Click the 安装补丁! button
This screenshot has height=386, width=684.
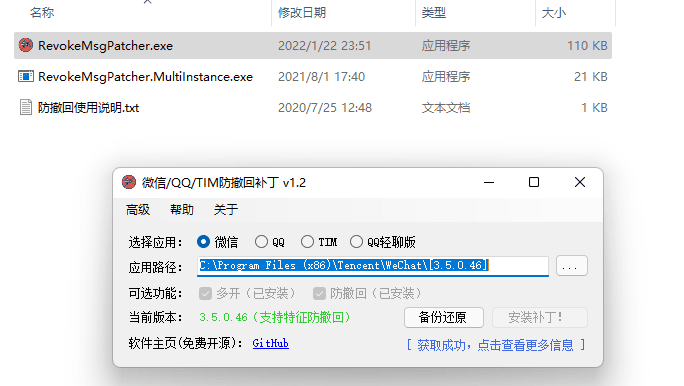point(540,317)
